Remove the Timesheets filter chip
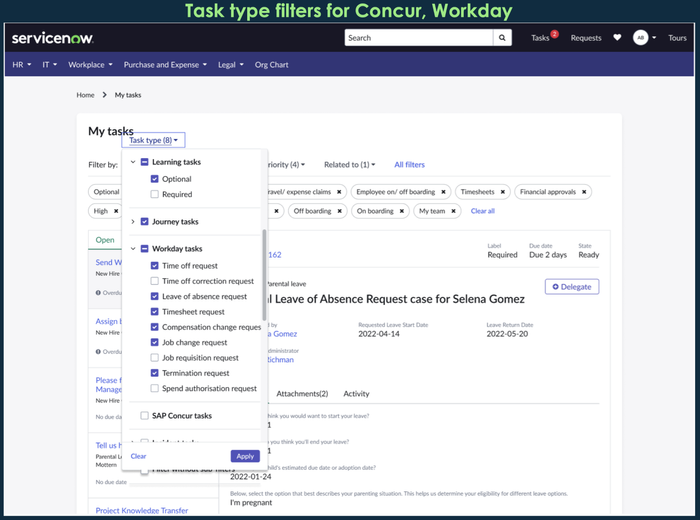This screenshot has height=520, width=700. (503, 192)
